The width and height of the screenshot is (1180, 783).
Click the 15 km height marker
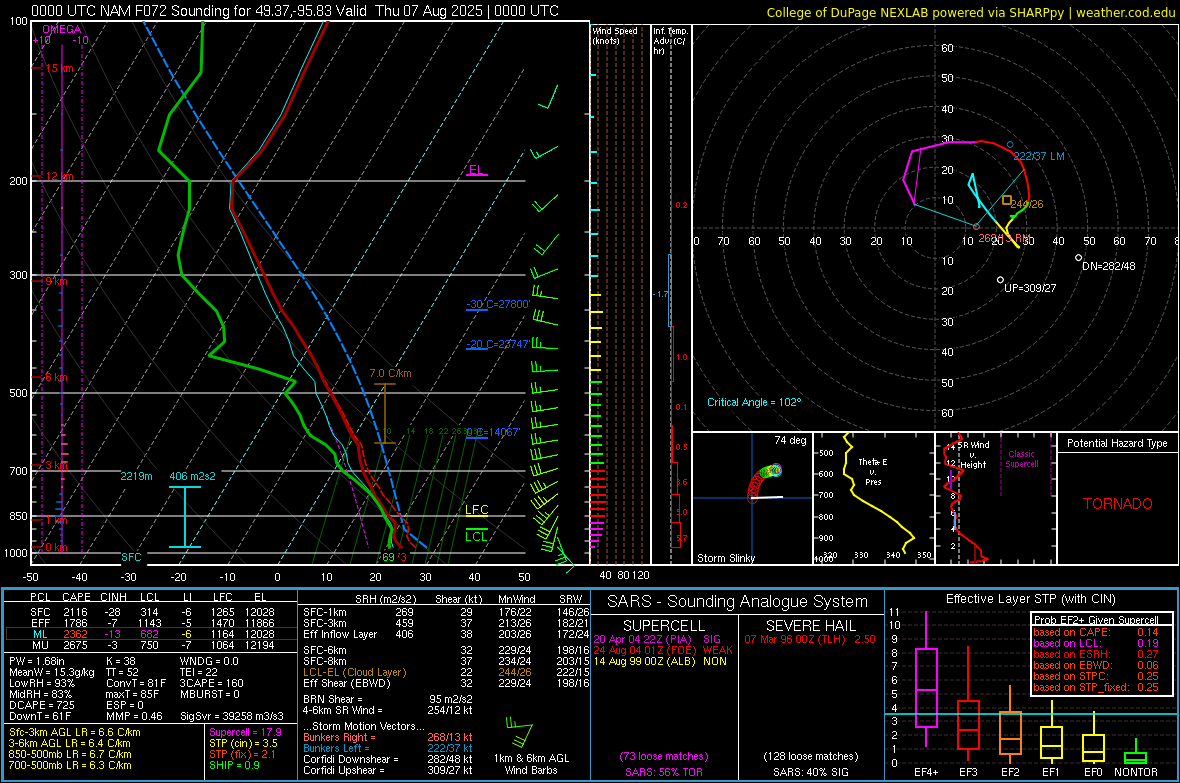[59, 69]
